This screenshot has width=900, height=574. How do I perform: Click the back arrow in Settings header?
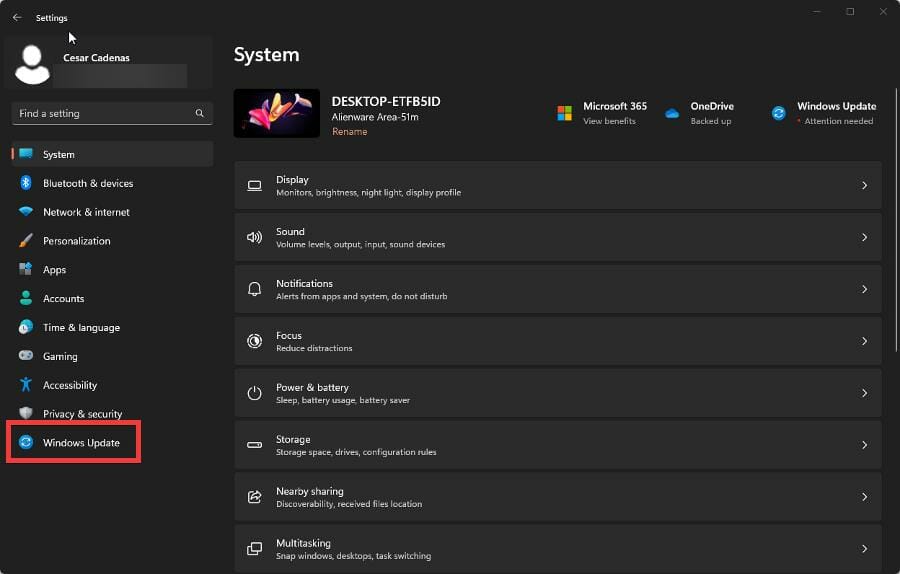(x=17, y=18)
